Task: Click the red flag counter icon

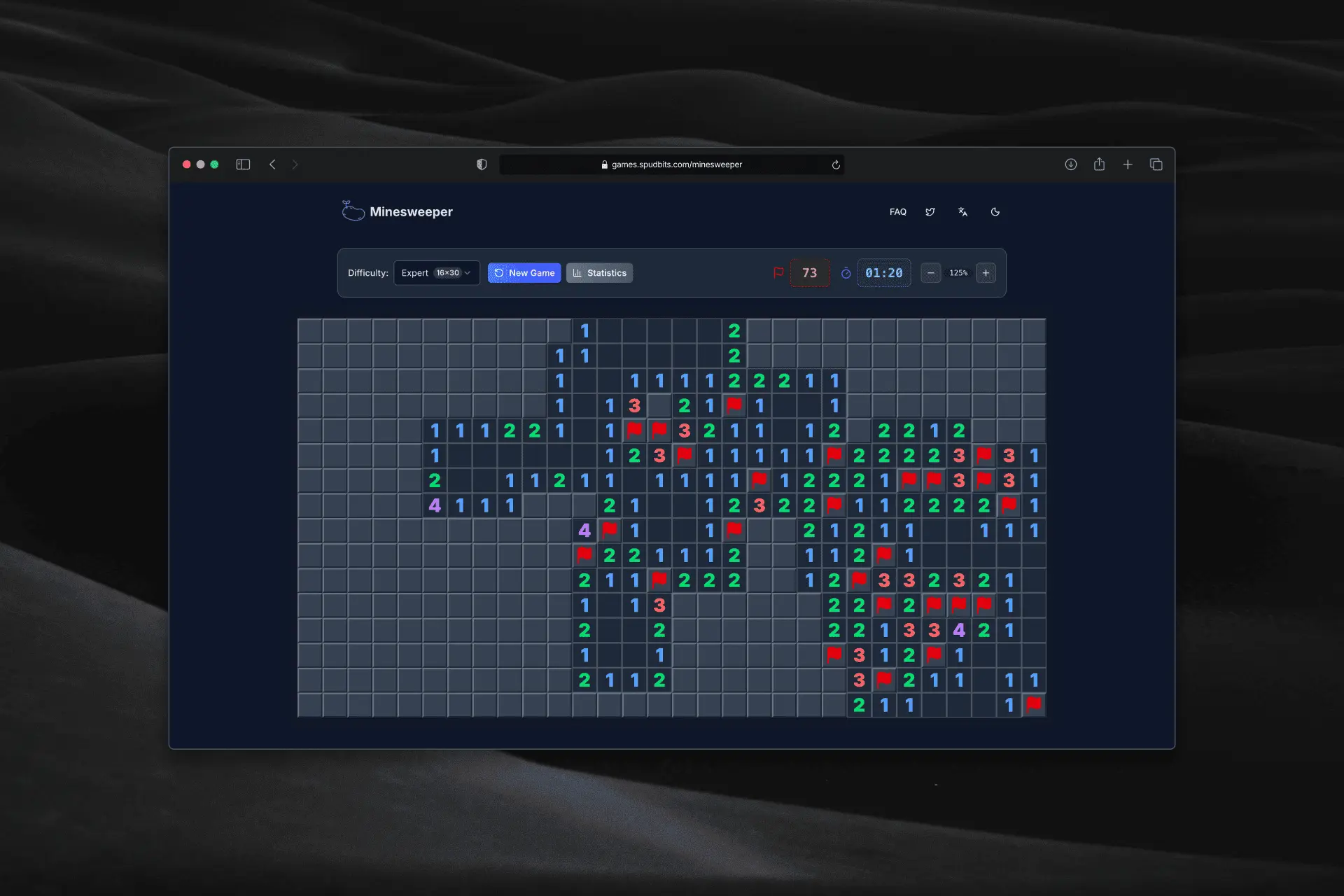Action: (779, 273)
